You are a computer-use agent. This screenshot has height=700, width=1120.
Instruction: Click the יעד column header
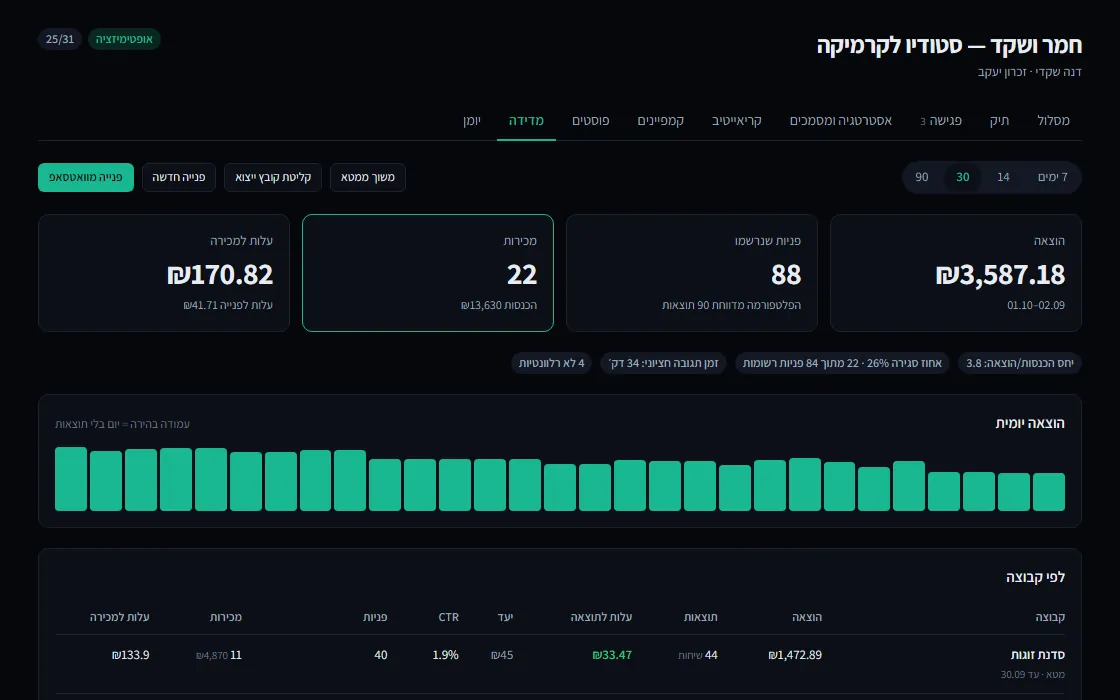pyautogui.click(x=506, y=617)
